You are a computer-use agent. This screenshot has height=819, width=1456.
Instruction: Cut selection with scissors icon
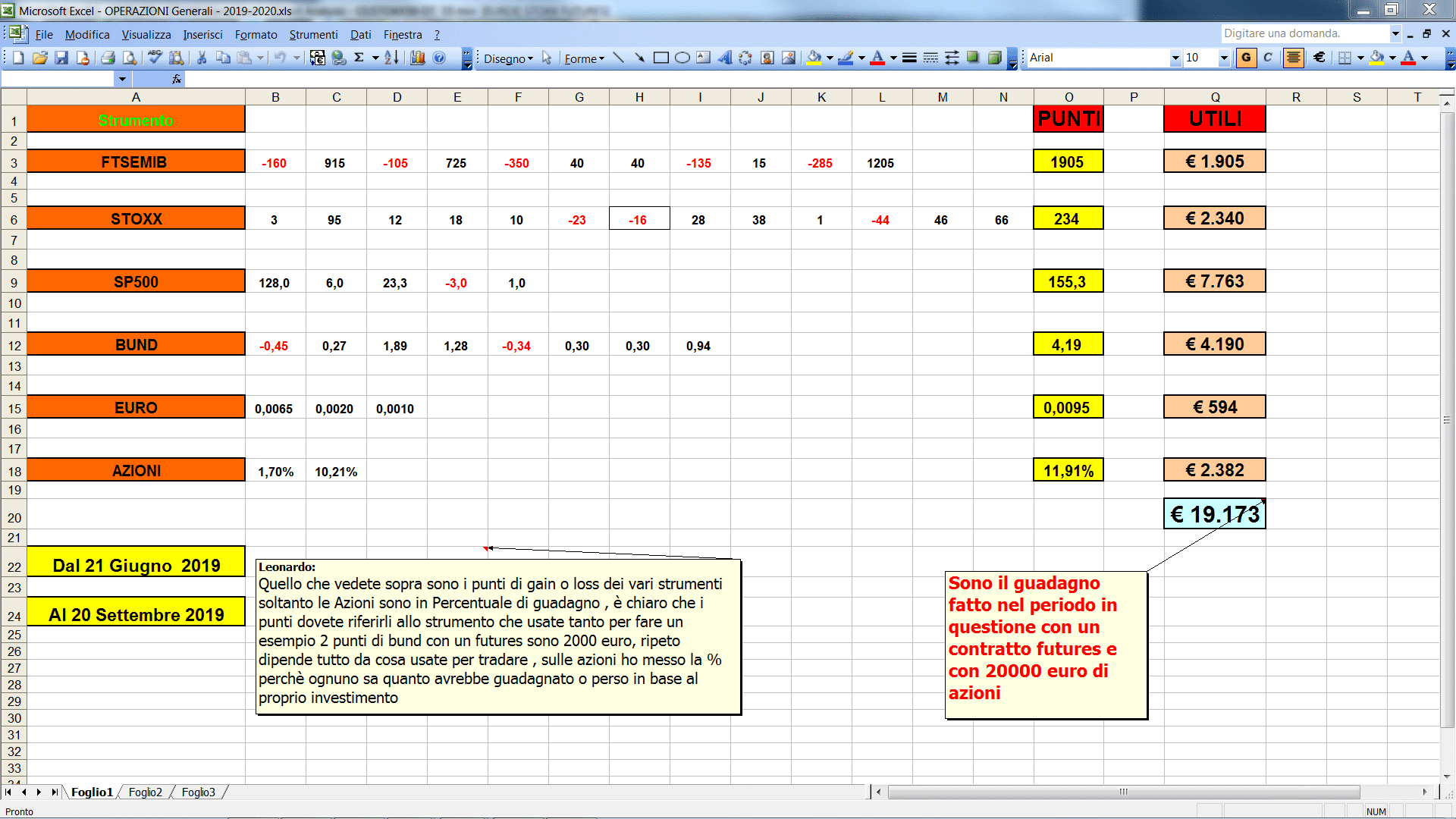click(202, 58)
